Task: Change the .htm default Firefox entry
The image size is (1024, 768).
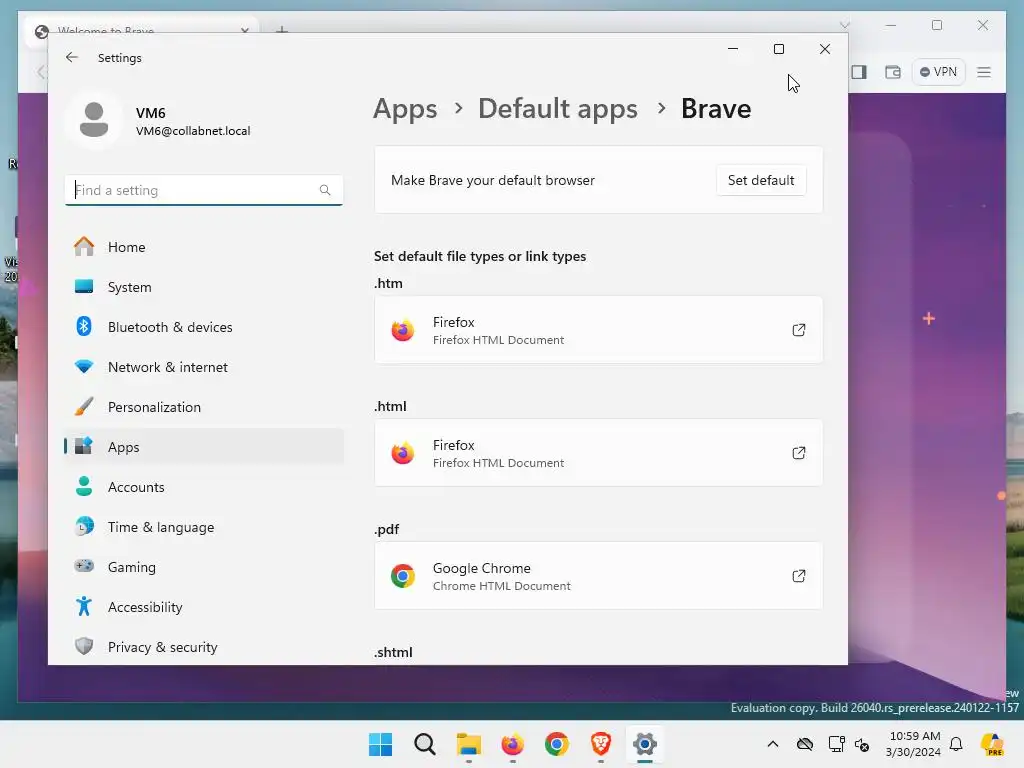Action: click(598, 330)
